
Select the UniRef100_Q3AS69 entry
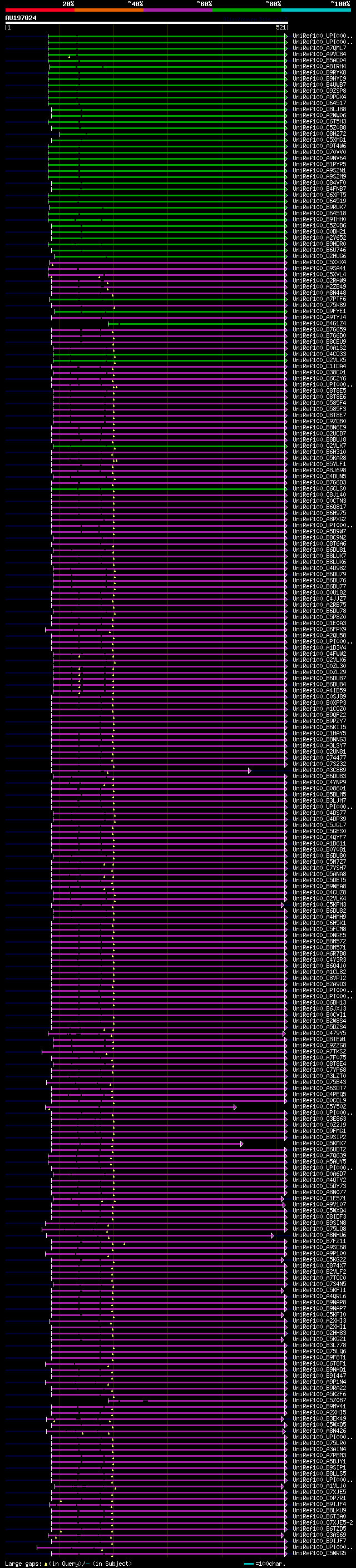[319, 1535]
